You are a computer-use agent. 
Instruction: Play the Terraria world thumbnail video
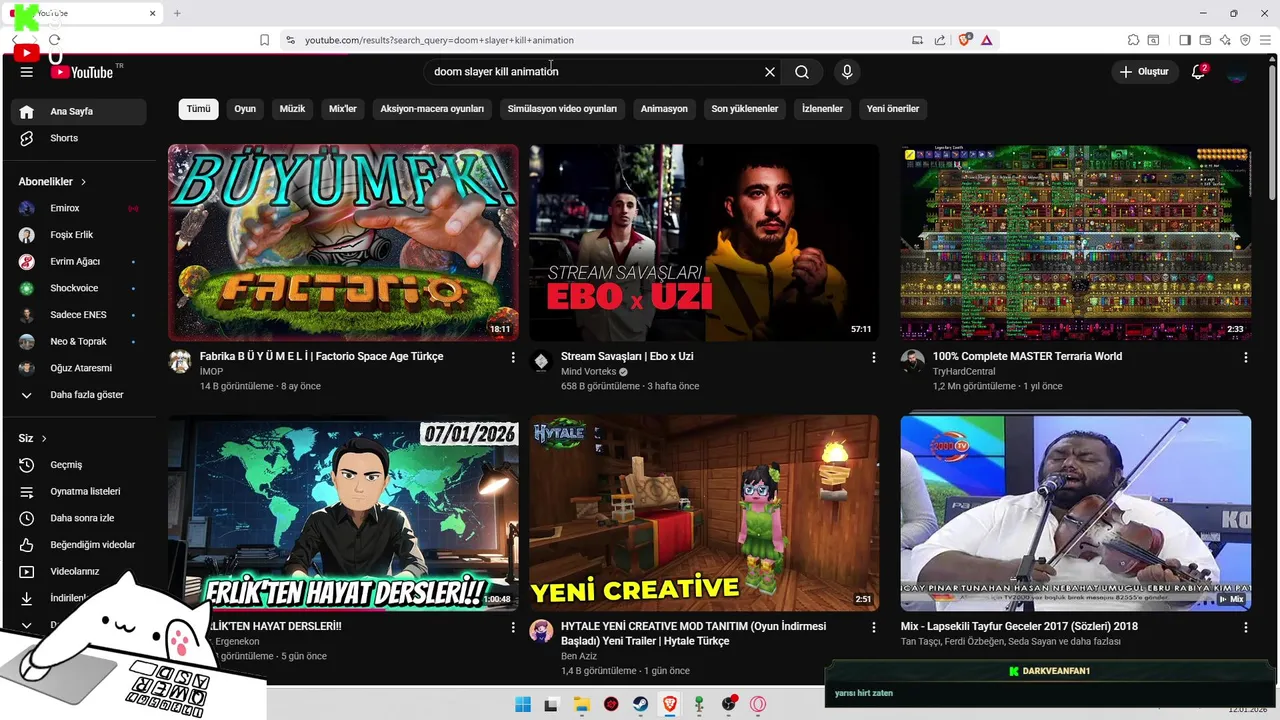pos(1076,243)
